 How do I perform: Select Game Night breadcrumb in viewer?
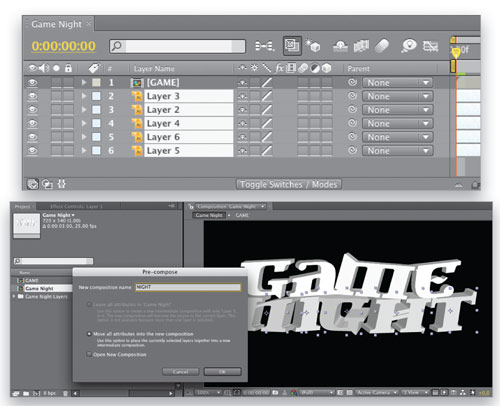(x=209, y=215)
